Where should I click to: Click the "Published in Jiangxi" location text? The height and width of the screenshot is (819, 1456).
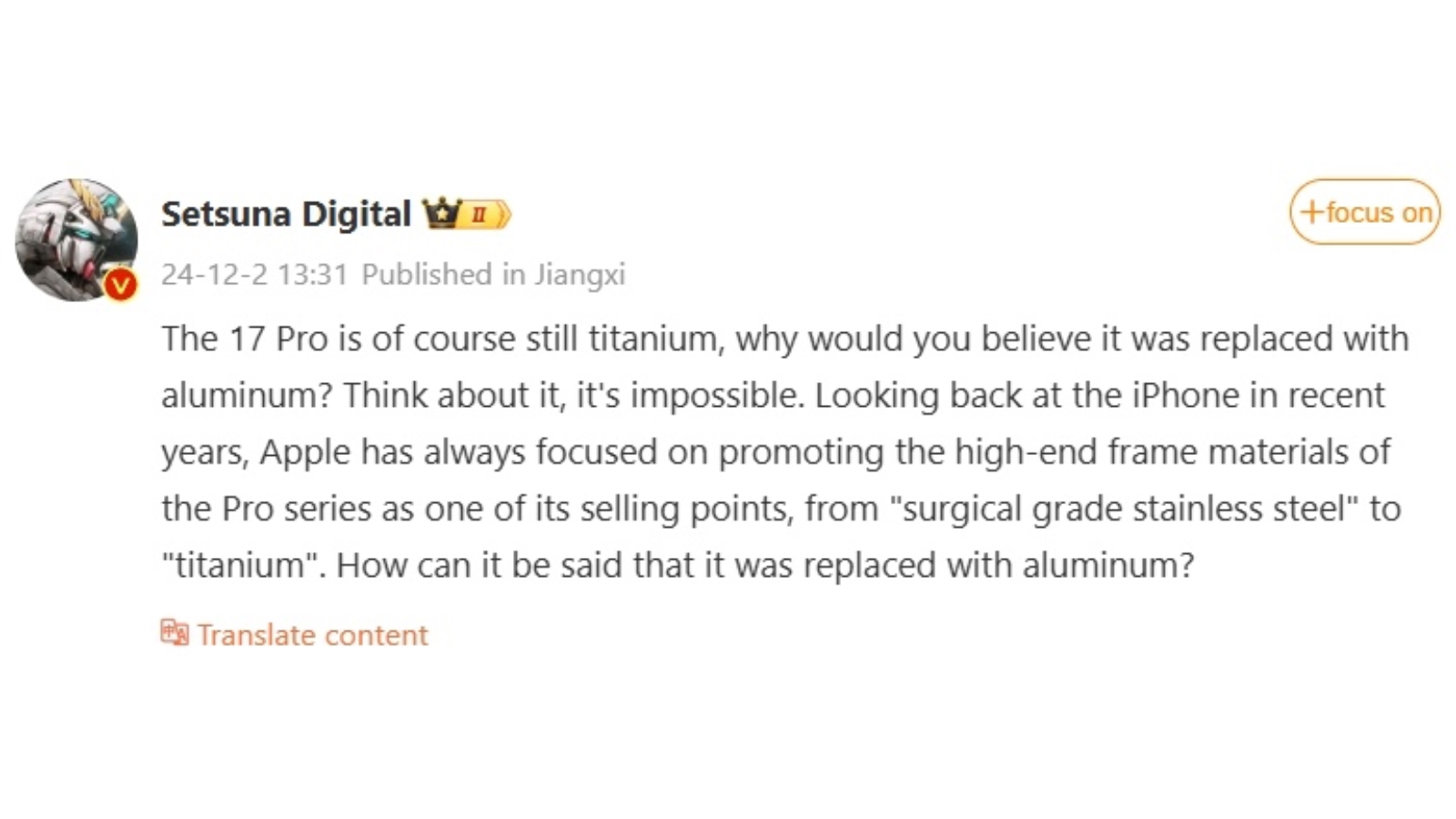[x=493, y=274]
